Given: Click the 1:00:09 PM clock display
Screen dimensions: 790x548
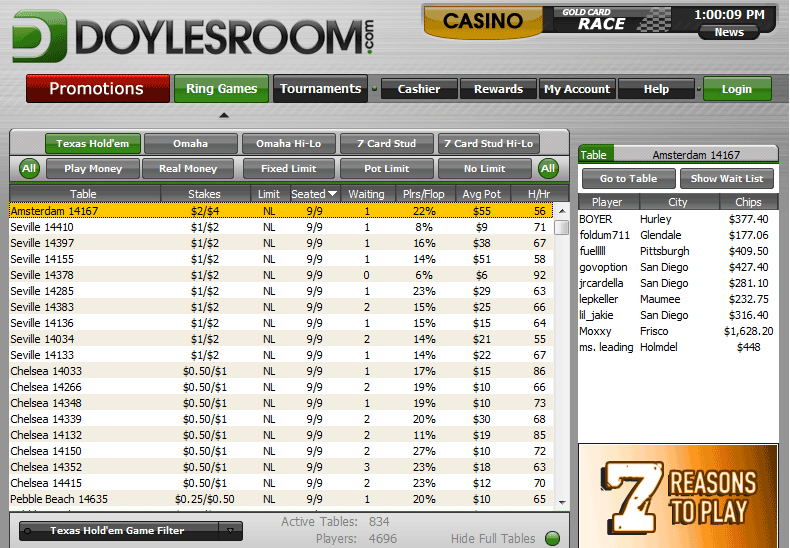Looking at the screenshot, I should tap(729, 15).
